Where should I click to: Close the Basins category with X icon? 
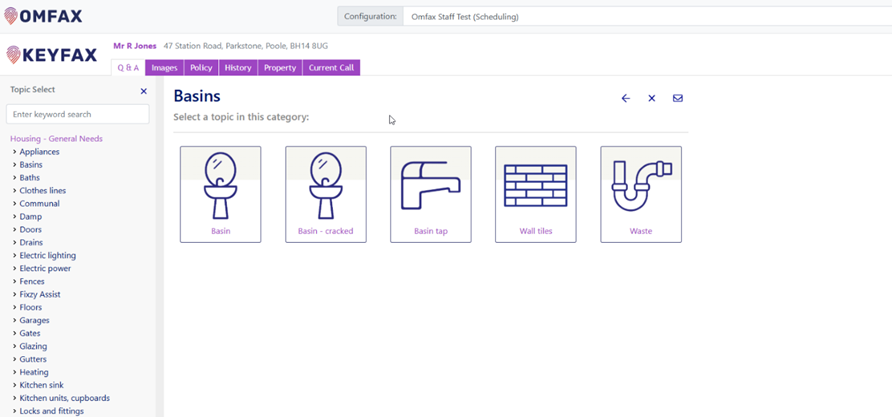click(652, 98)
